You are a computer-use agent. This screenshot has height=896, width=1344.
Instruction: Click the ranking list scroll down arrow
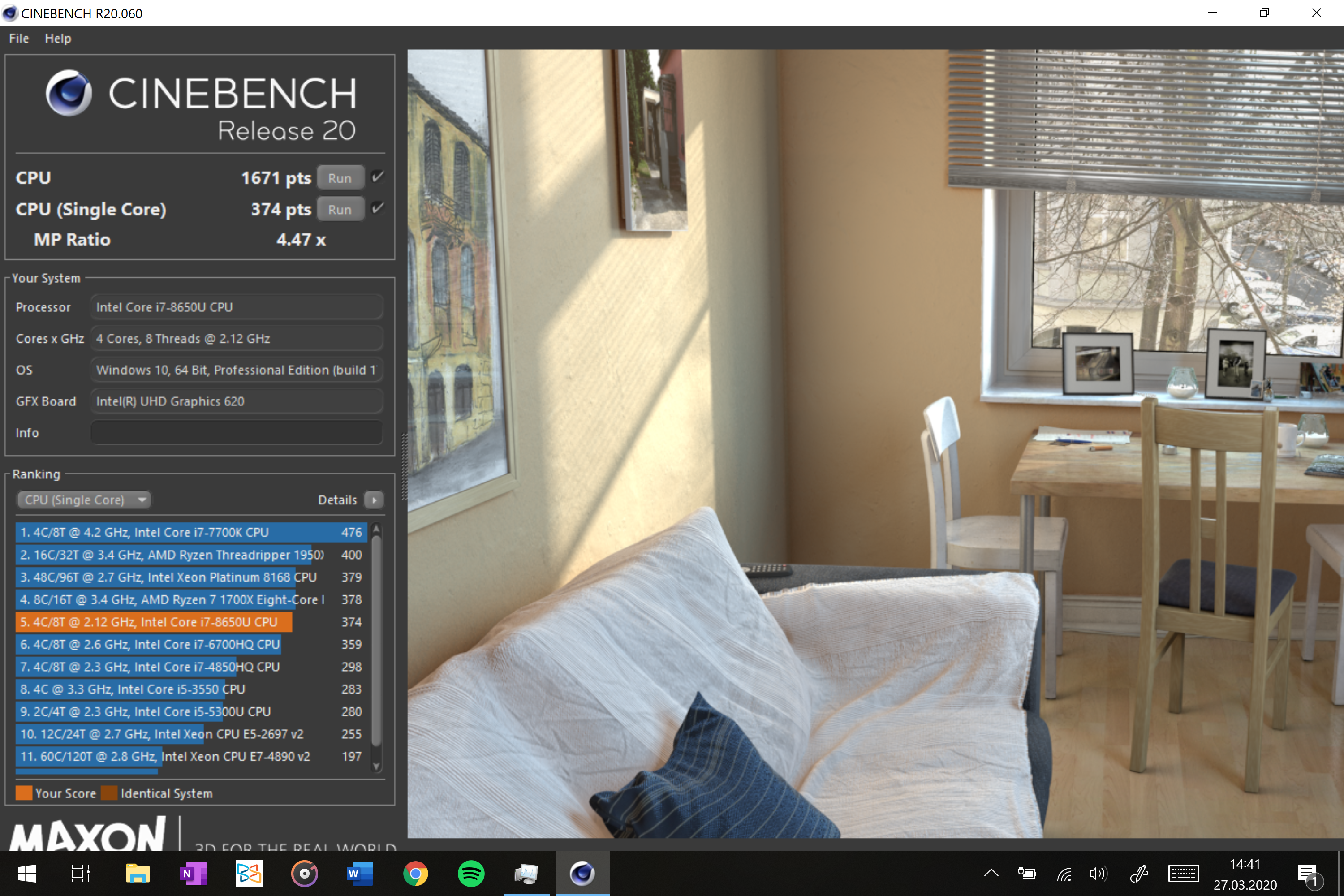pyautogui.click(x=376, y=766)
